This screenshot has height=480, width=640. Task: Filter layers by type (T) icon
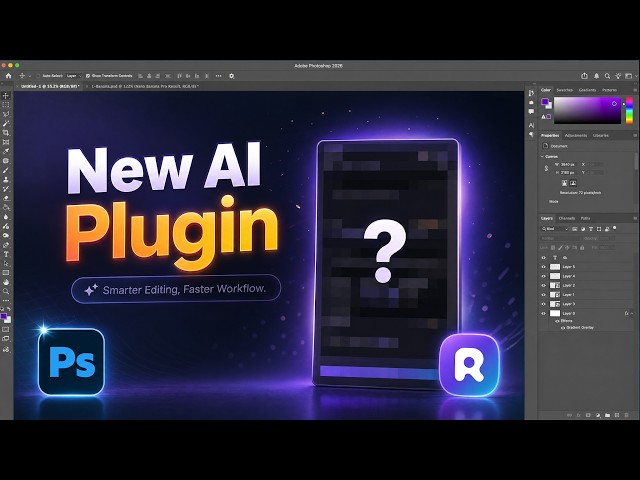591,229
